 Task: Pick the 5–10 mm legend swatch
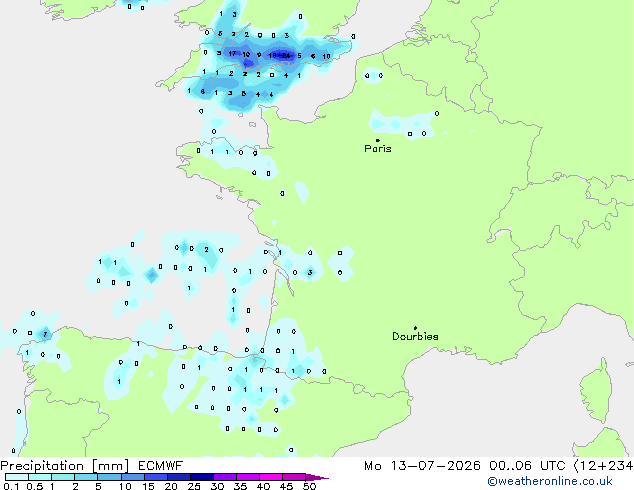coord(109,477)
